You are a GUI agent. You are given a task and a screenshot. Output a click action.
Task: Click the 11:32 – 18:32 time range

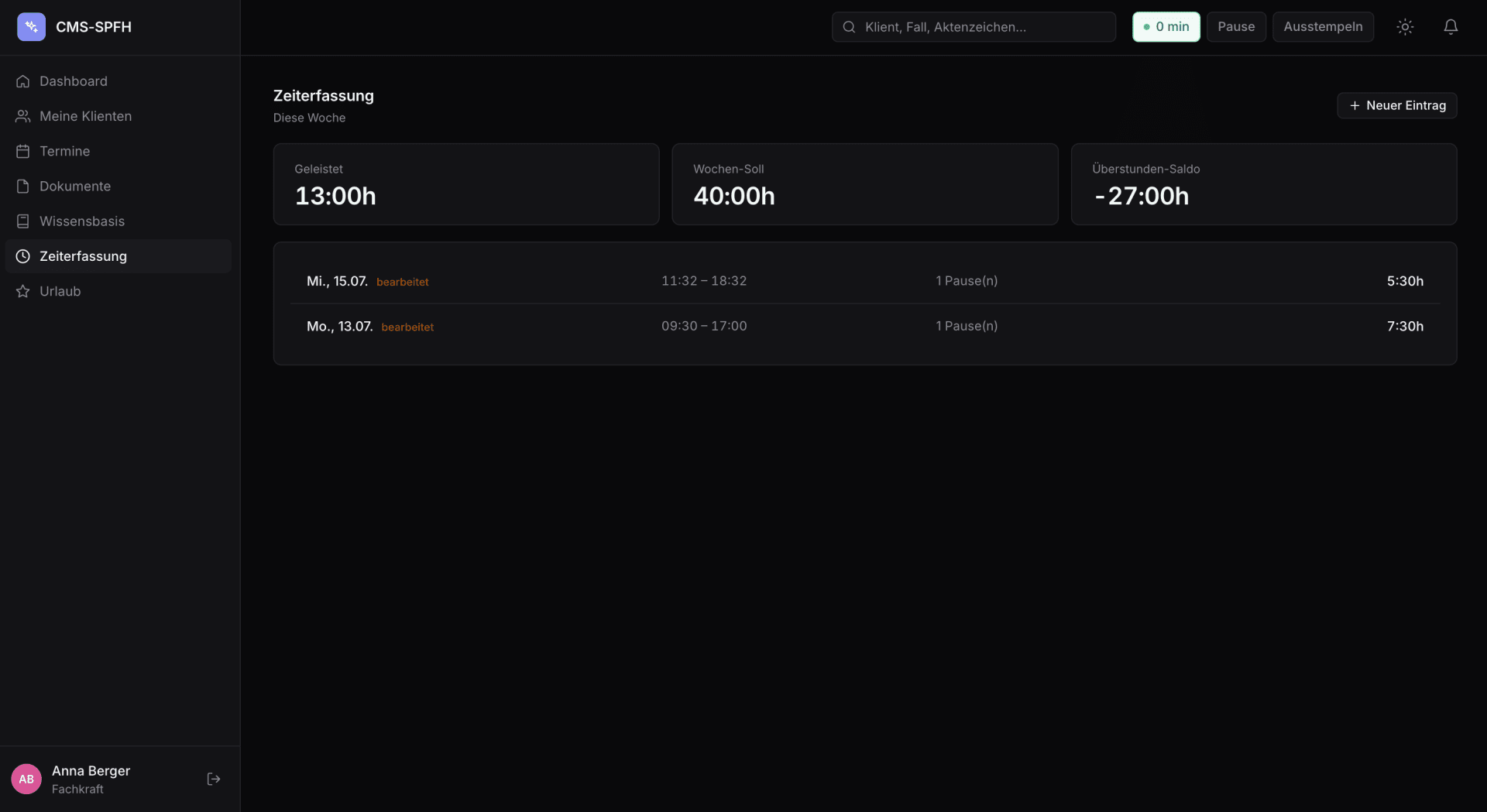point(704,281)
